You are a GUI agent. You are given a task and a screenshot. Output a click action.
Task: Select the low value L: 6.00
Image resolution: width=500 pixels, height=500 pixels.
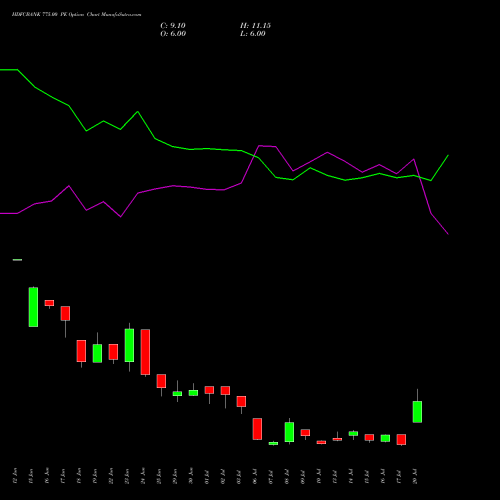[x=253, y=34]
